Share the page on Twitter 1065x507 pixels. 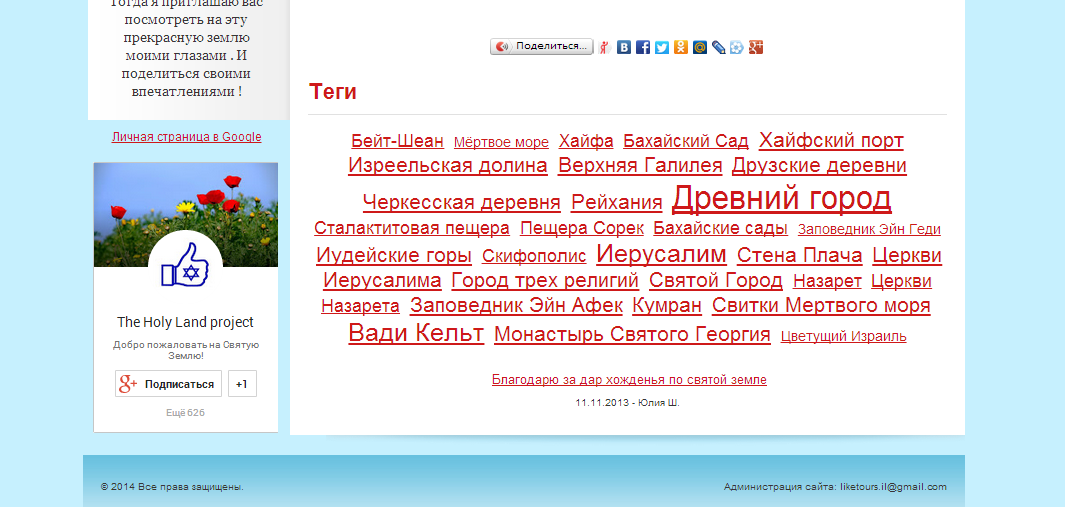click(x=662, y=47)
